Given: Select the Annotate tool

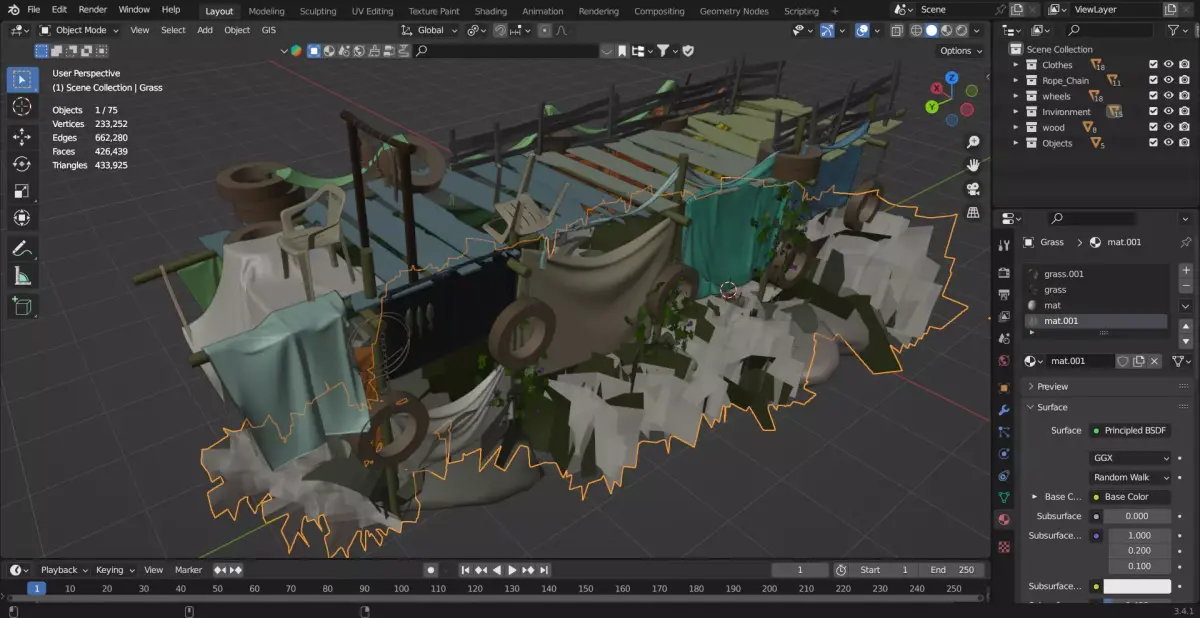Looking at the screenshot, I should click(x=22, y=249).
